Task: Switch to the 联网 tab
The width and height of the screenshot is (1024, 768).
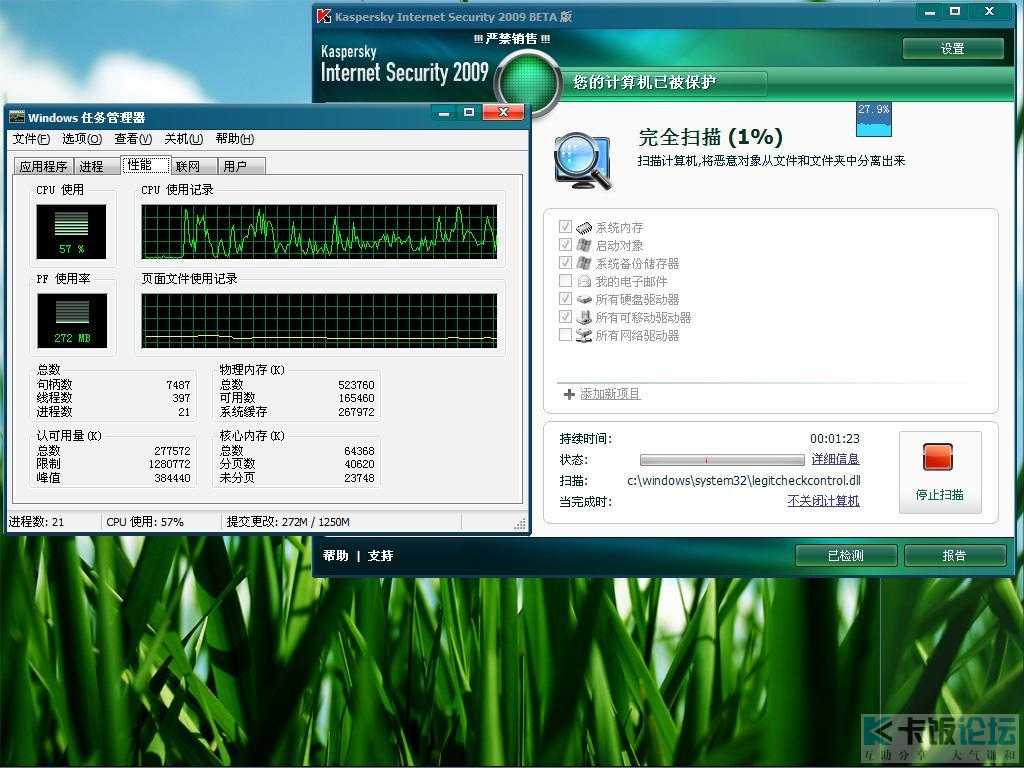Action: tap(193, 167)
